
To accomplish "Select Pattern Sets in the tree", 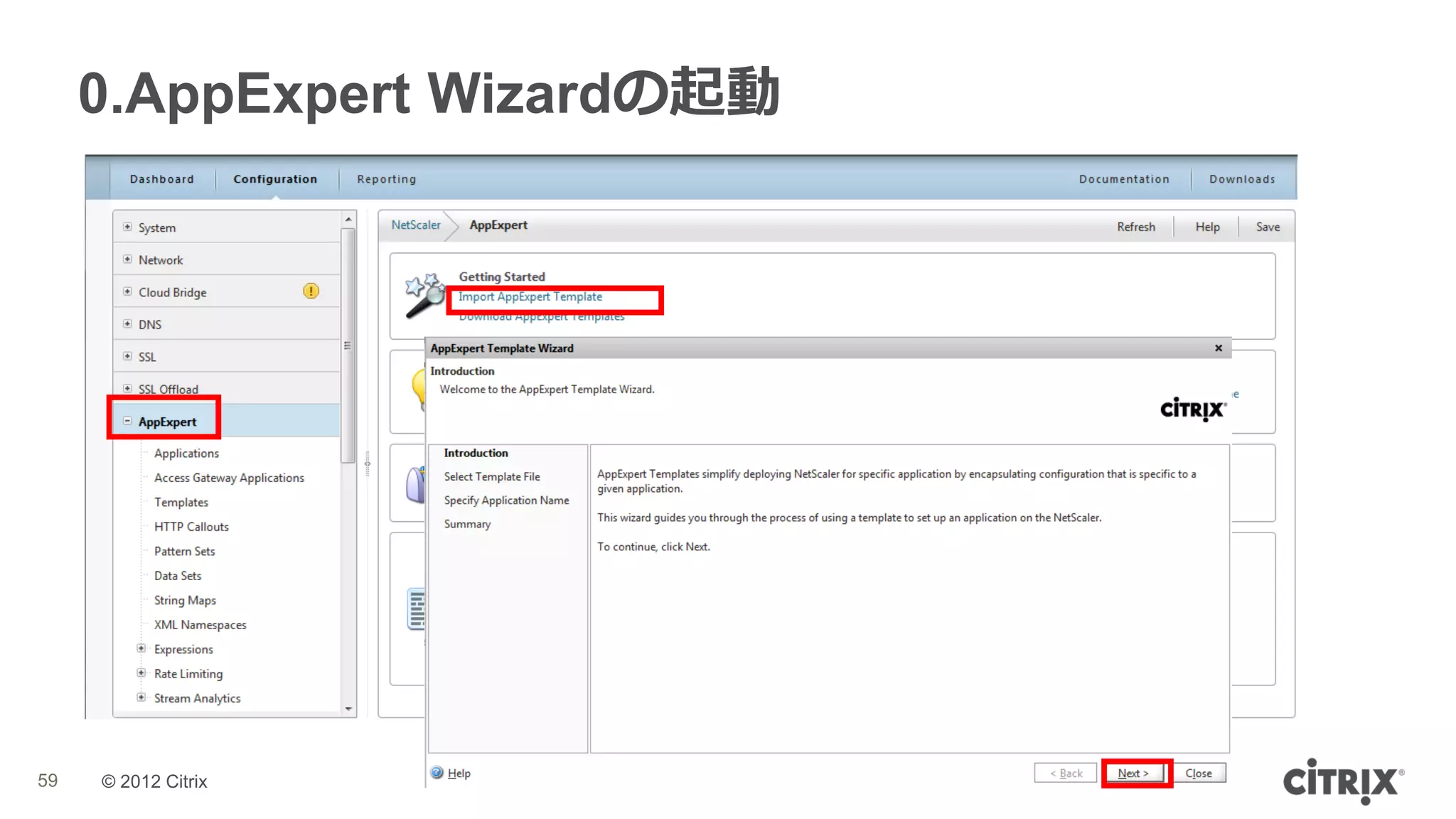I will coord(184,551).
